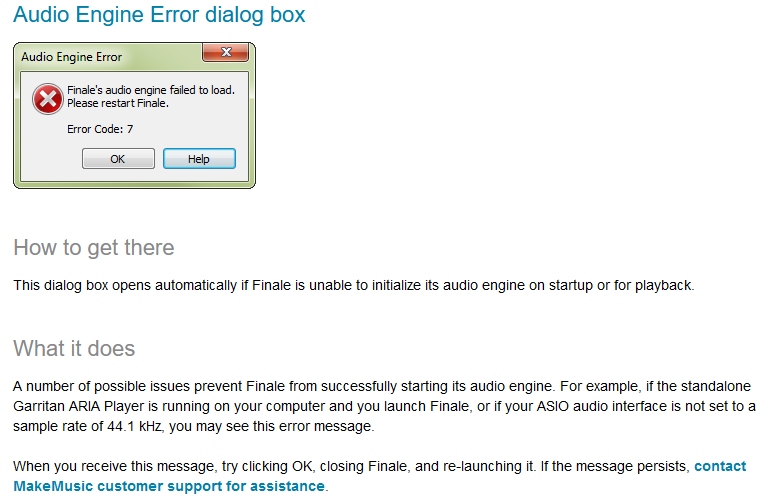Click the sentence starting "When you receive this message"
Image resolution: width=772 pixels, height=504 pixels.
[x=350, y=466]
